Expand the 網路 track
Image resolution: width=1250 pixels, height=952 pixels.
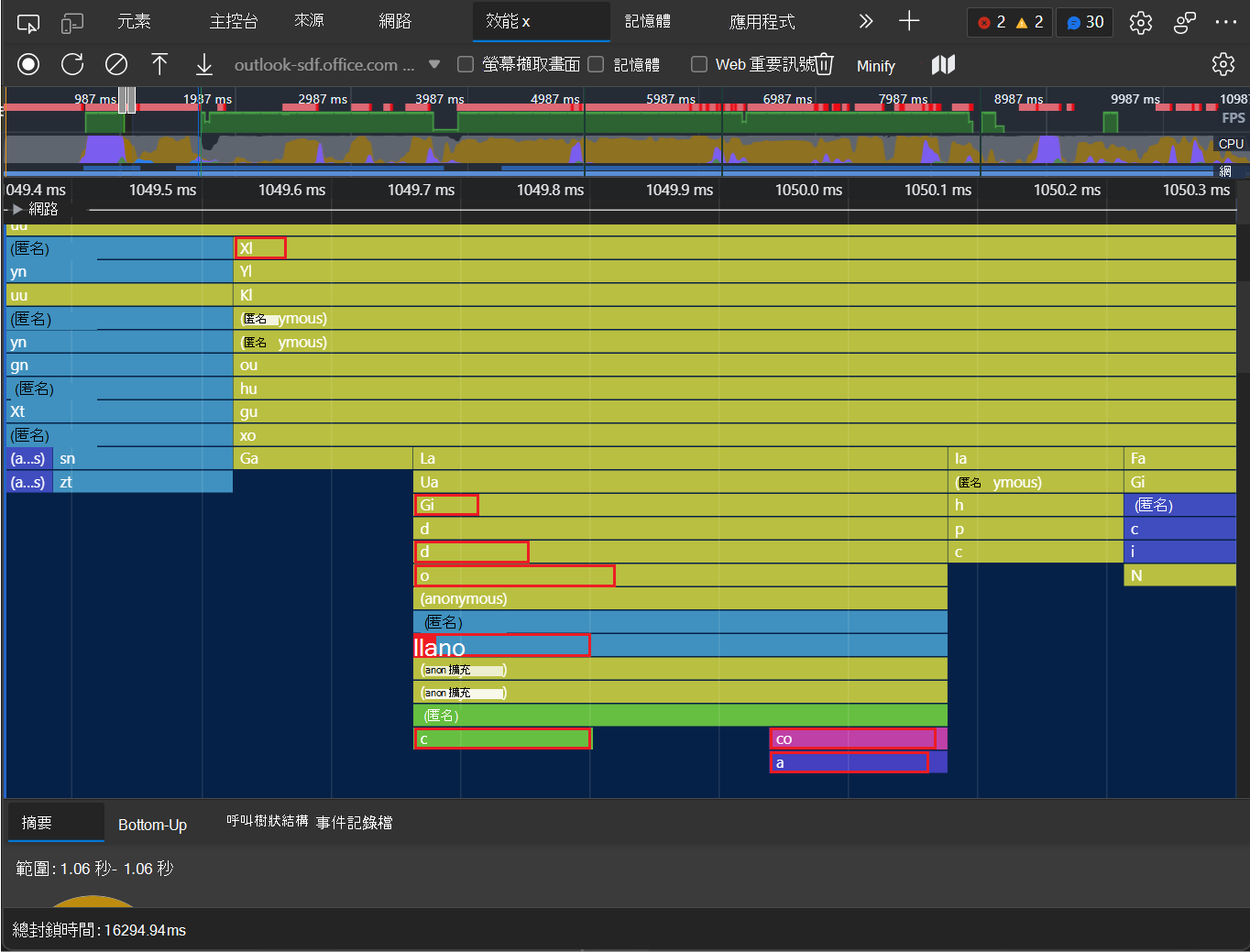point(17,209)
